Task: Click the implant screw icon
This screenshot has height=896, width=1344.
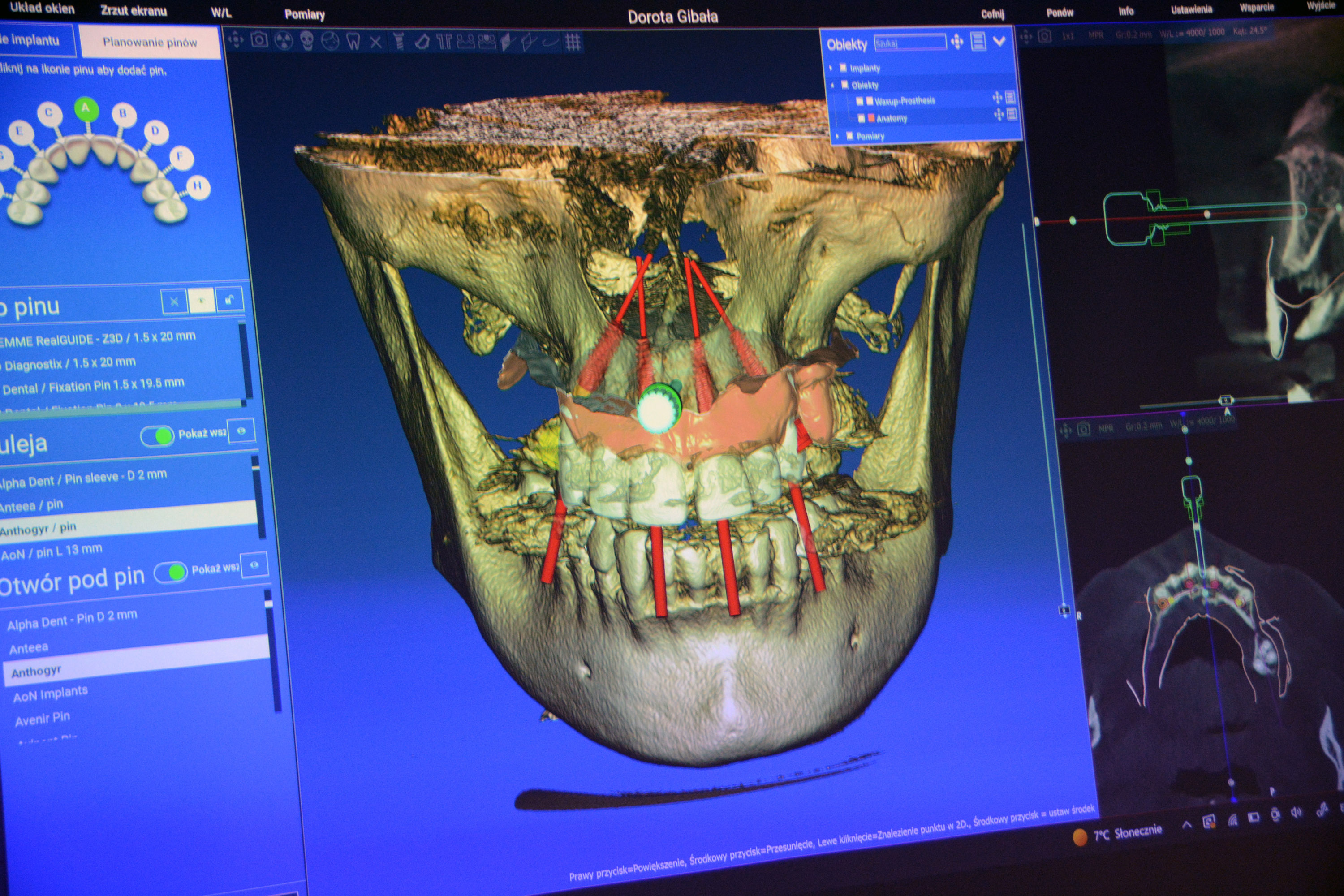Action: [x=399, y=42]
